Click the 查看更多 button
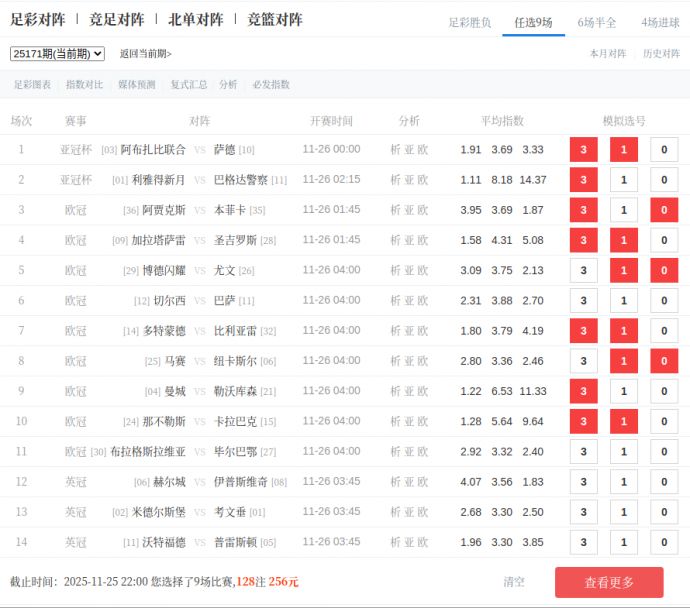 (x=609, y=582)
